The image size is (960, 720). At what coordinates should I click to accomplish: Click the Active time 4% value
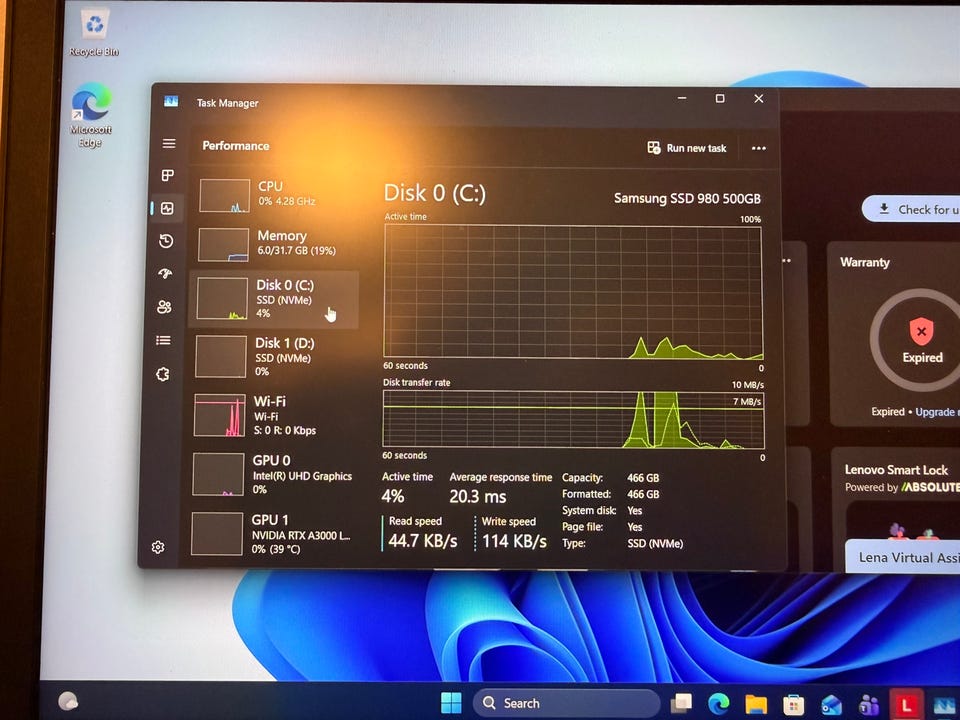point(393,496)
